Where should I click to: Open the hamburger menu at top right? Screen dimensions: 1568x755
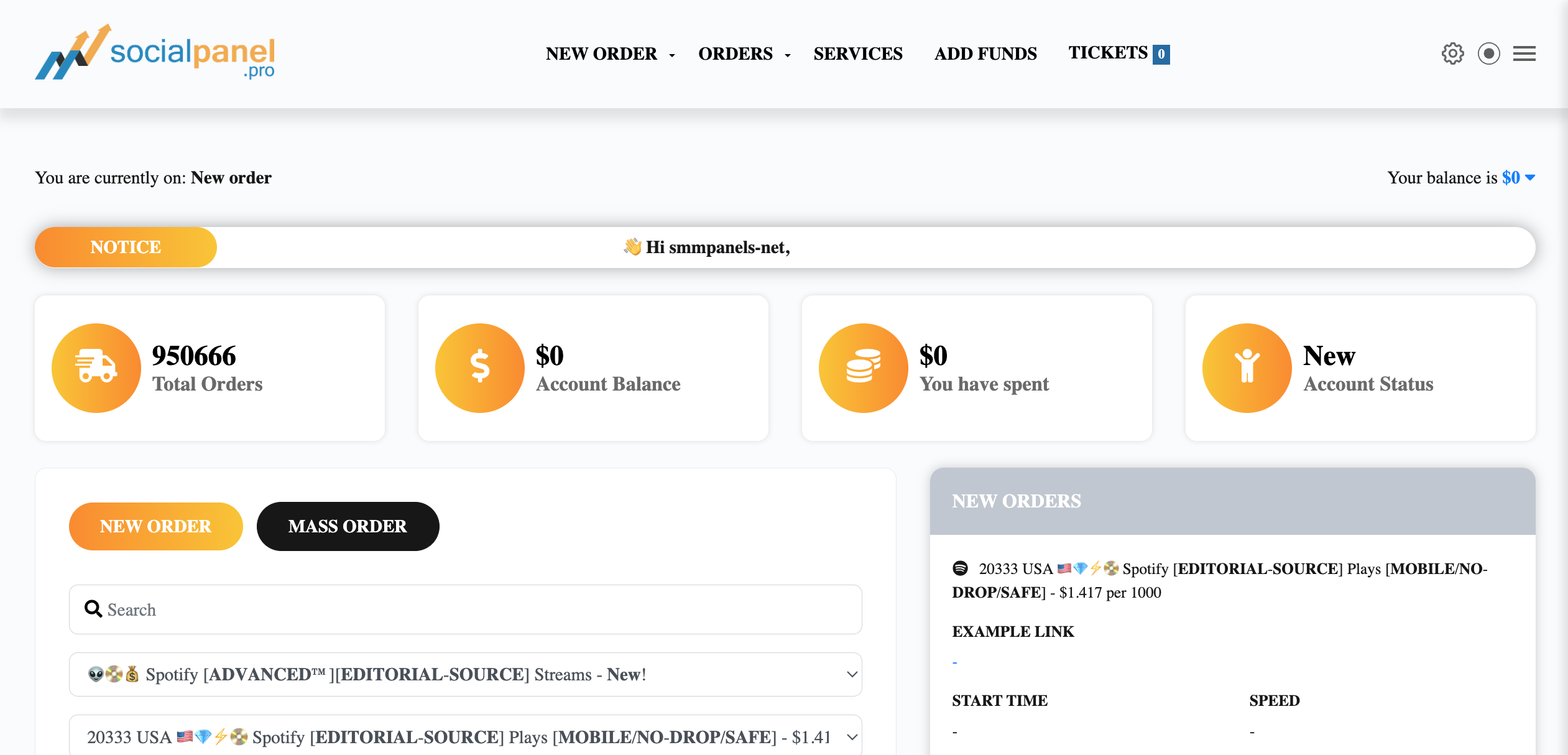(x=1524, y=53)
